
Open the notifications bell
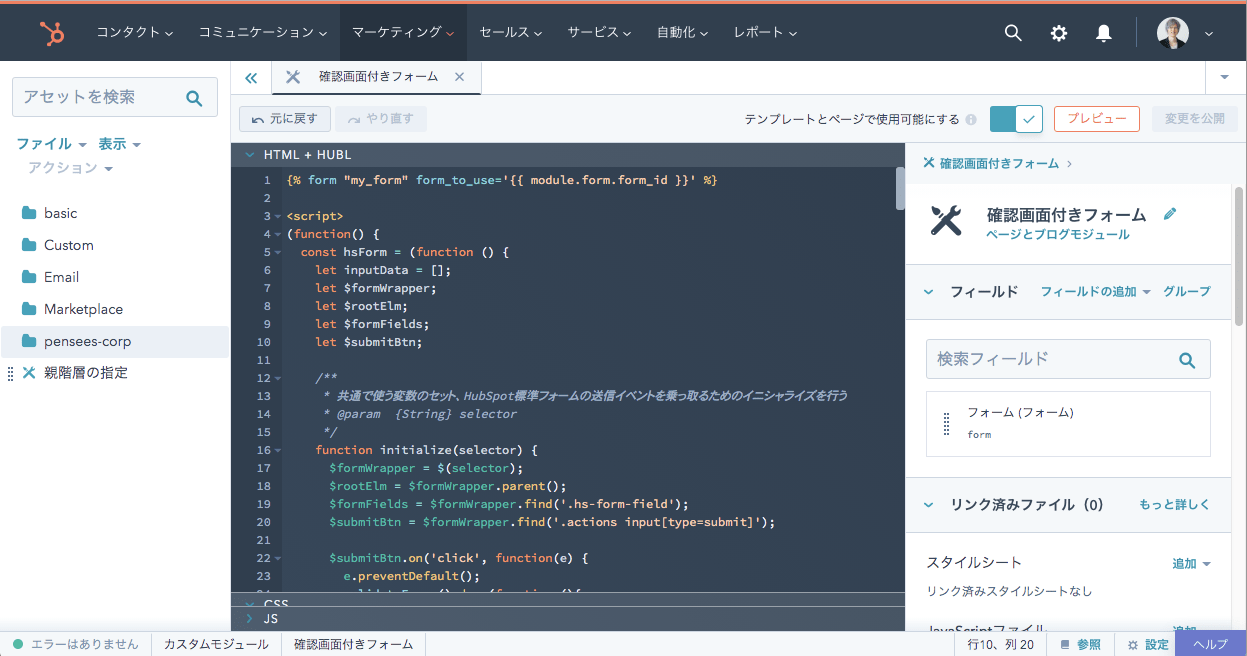[1103, 32]
